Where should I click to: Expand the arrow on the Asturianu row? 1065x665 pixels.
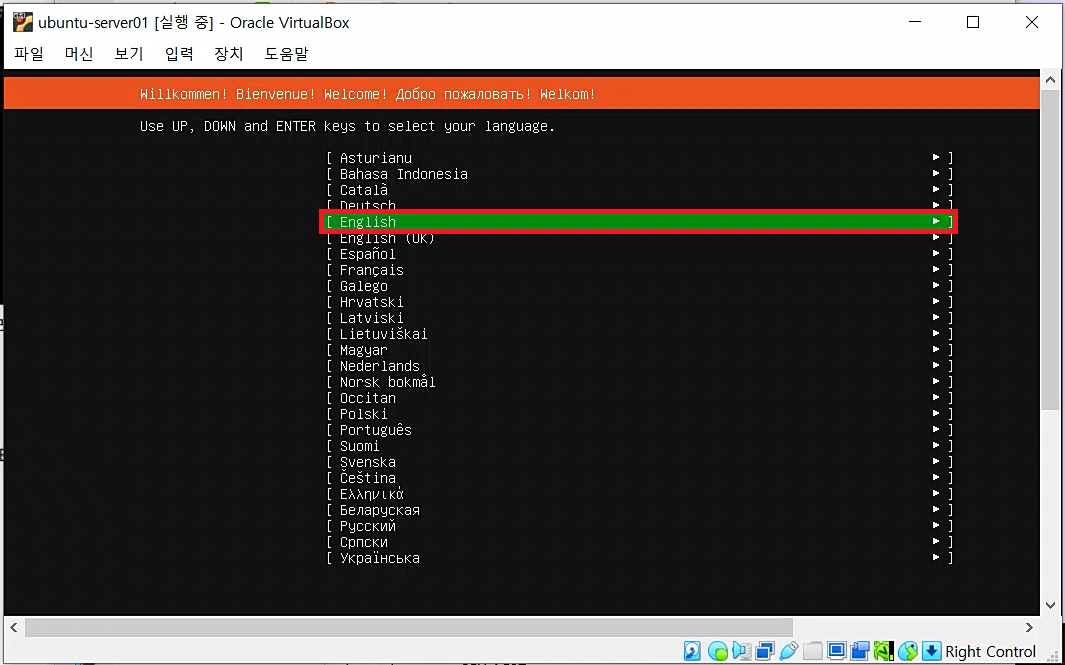coord(936,158)
